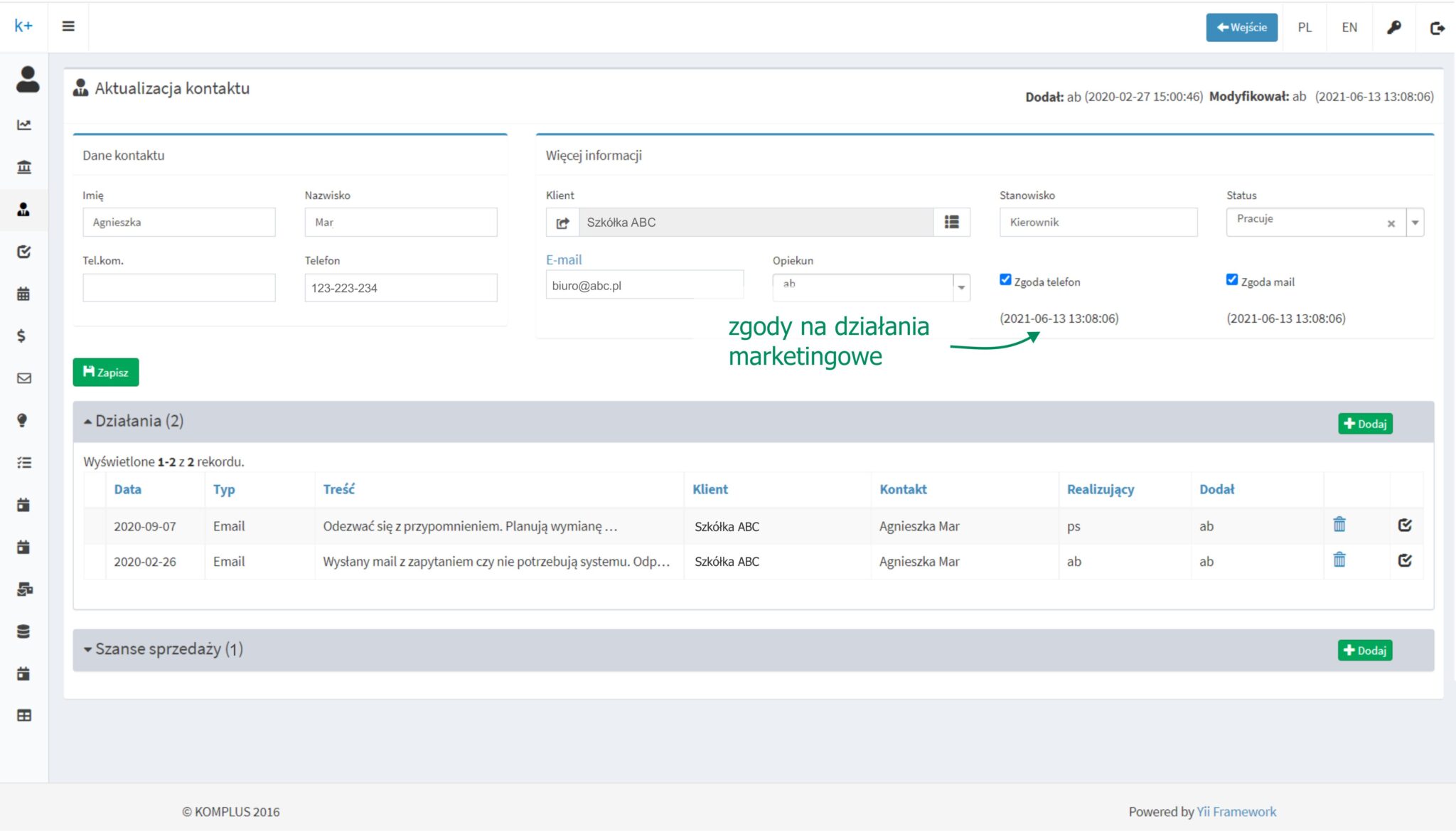Screen dimensions: 1456x834
Task: Delete the 2020-02-26 action with trash icon
Action: pos(1339,560)
